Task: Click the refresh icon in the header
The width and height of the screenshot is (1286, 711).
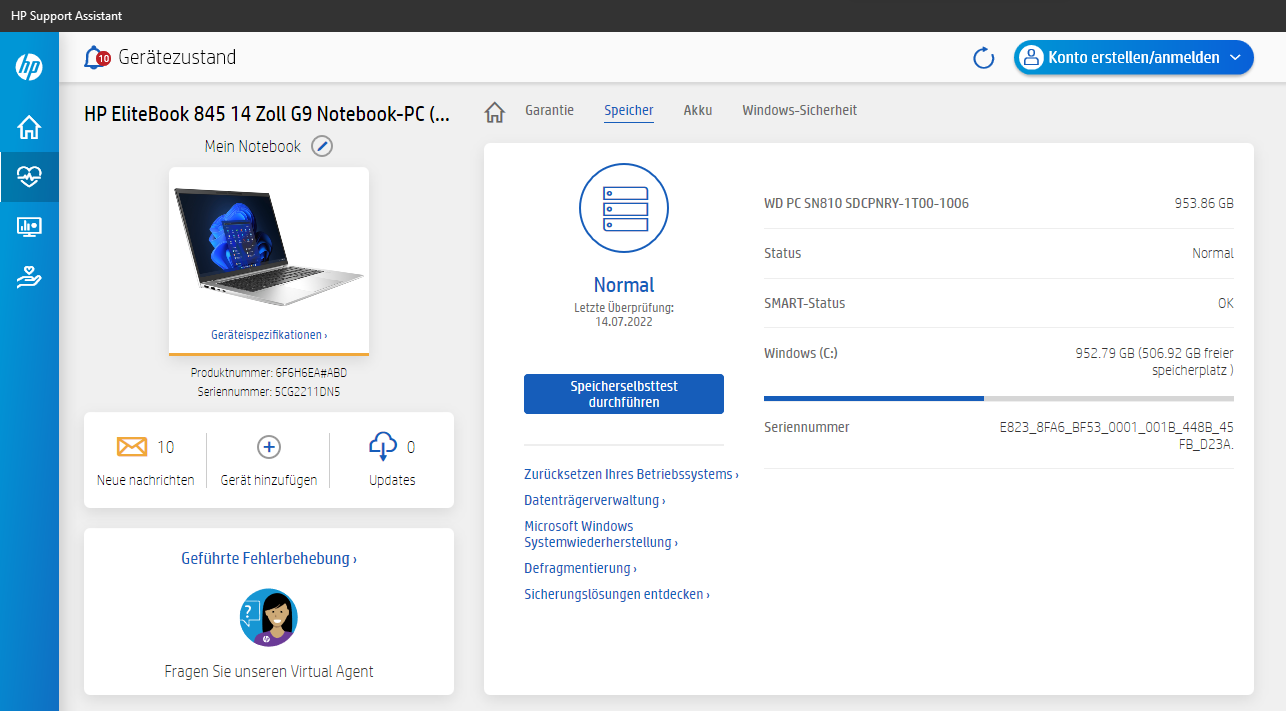Action: 984,58
